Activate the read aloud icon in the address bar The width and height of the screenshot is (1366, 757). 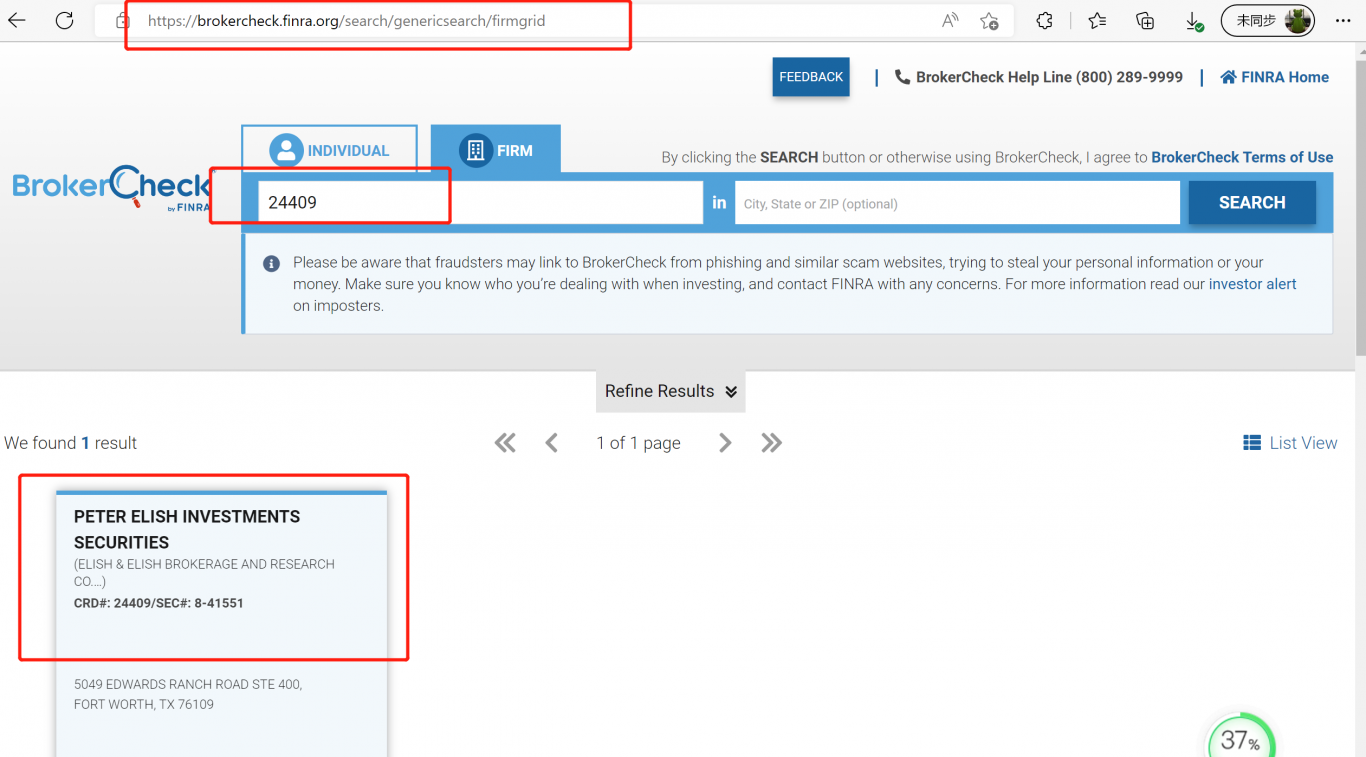click(x=950, y=21)
